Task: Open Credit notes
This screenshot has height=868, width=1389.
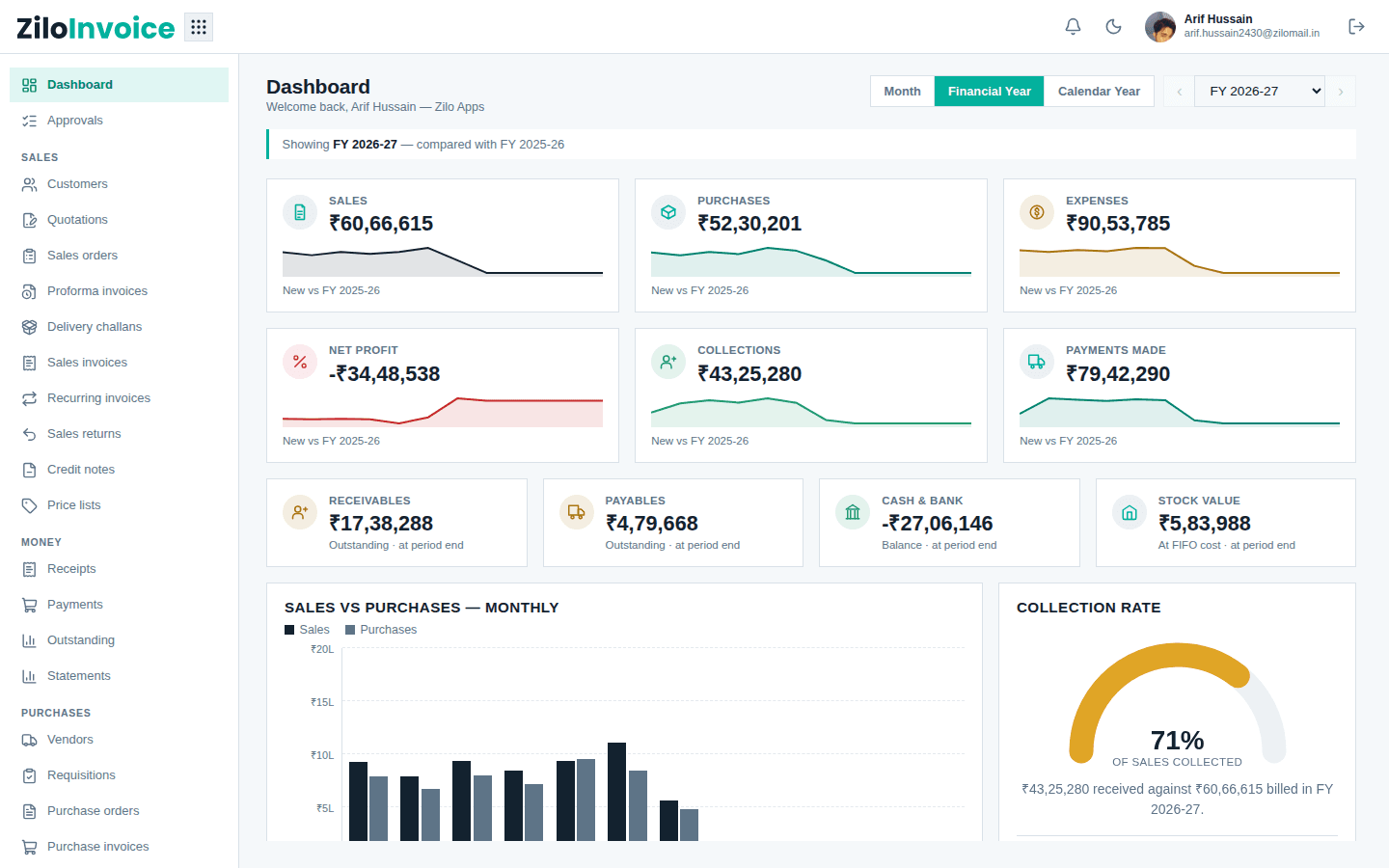Action: 119,470
